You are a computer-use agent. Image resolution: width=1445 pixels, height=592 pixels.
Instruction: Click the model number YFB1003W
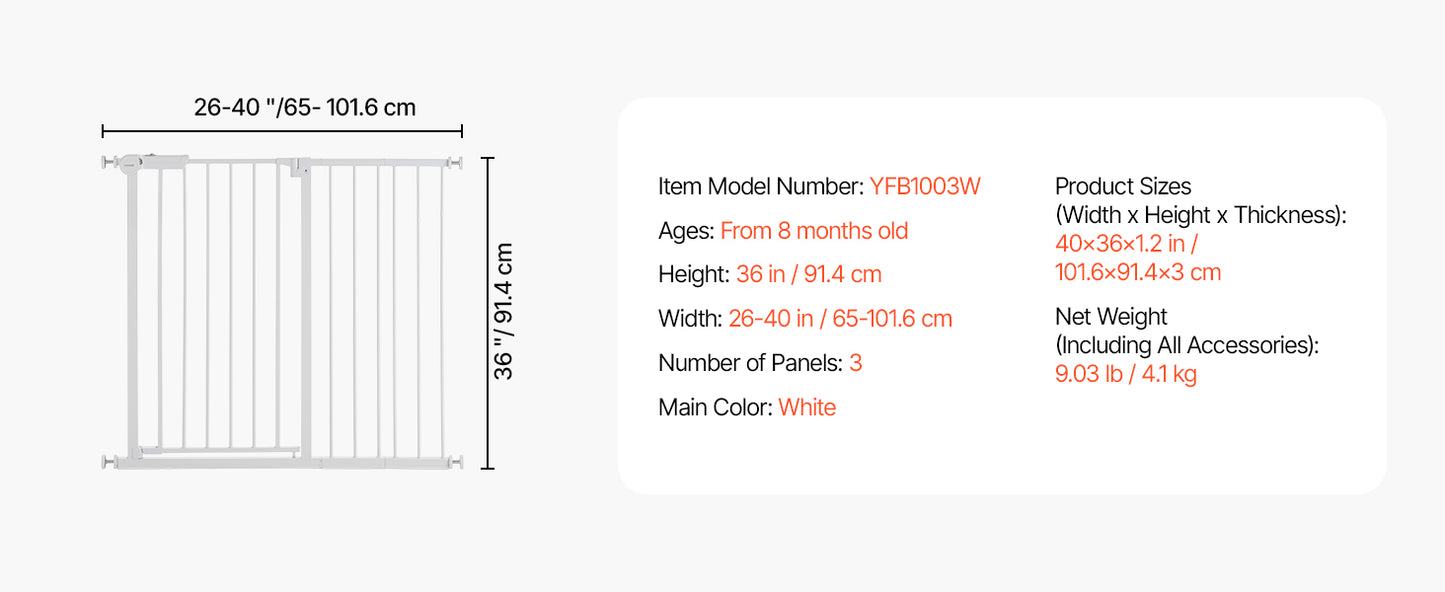(x=925, y=186)
